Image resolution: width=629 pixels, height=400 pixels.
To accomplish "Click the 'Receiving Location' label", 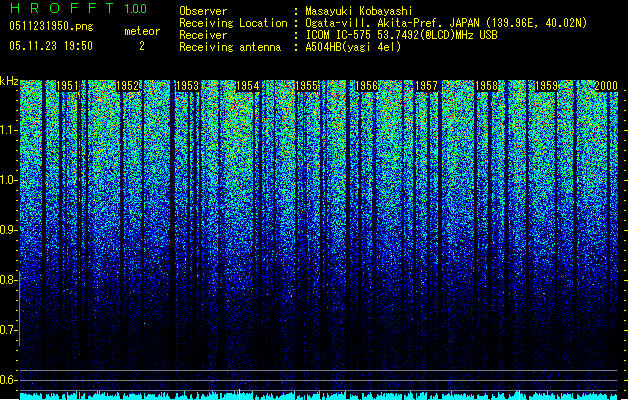I will pyautogui.click(x=233, y=23).
